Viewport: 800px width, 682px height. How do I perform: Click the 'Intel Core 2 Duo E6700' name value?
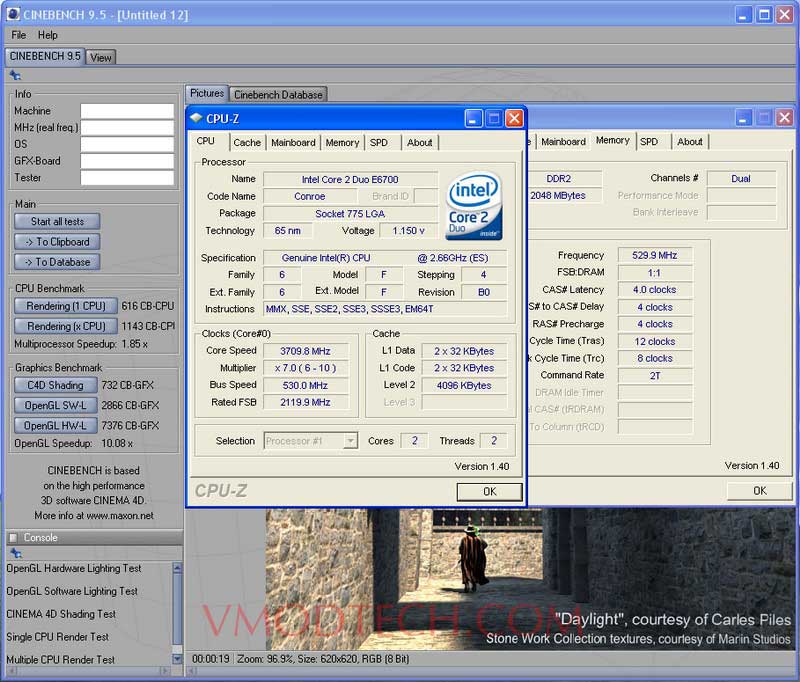[350, 180]
